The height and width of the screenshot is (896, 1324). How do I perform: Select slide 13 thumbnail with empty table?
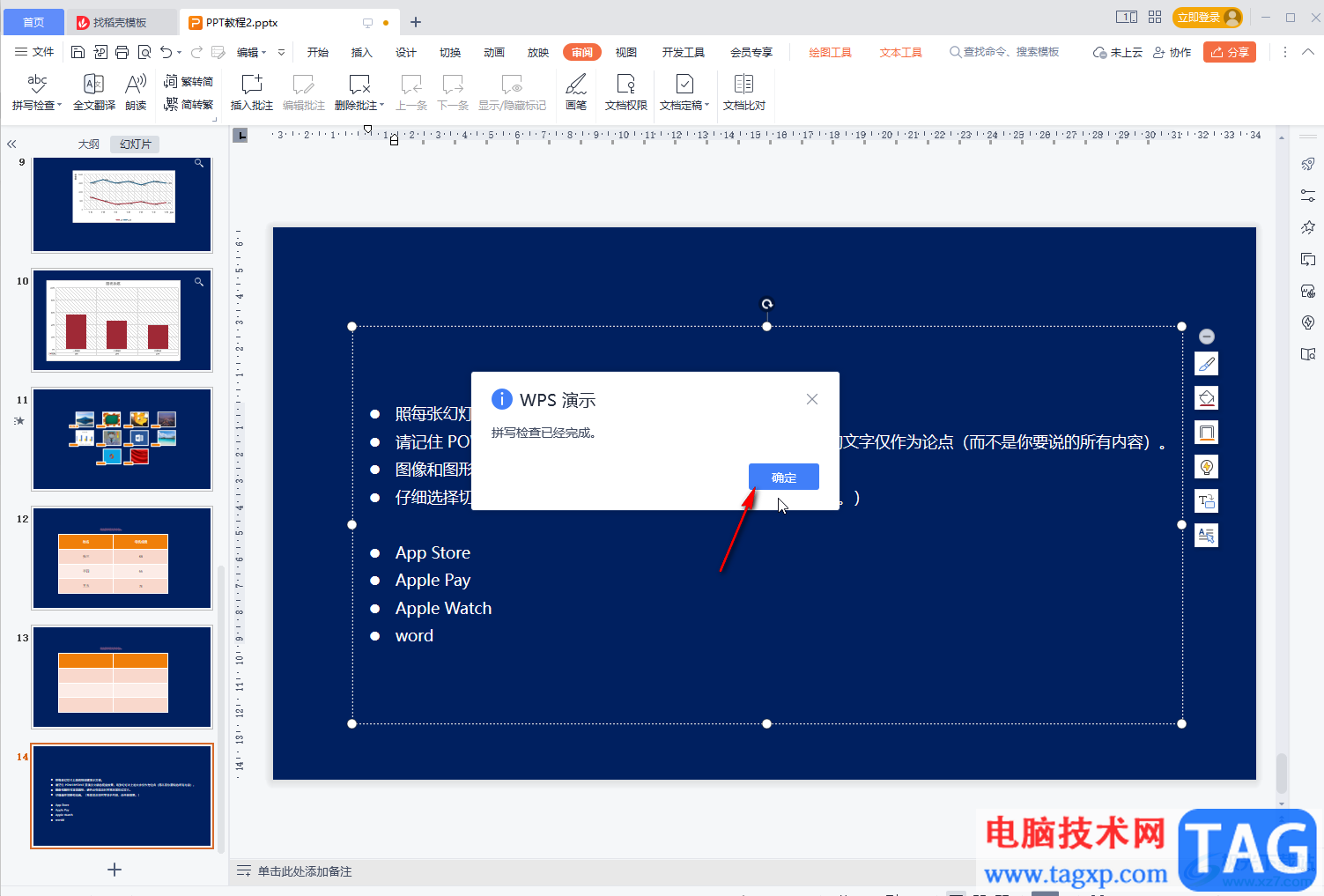tap(122, 678)
